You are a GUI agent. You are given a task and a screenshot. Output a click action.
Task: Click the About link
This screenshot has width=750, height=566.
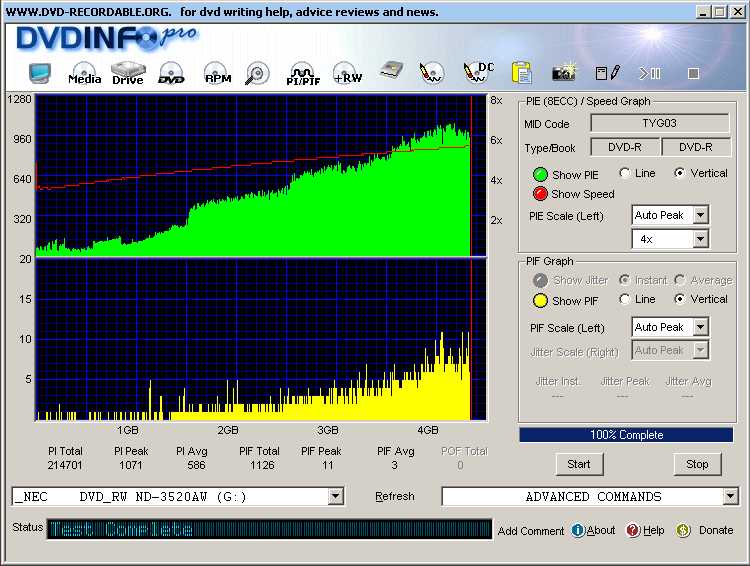click(x=594, y=531)
